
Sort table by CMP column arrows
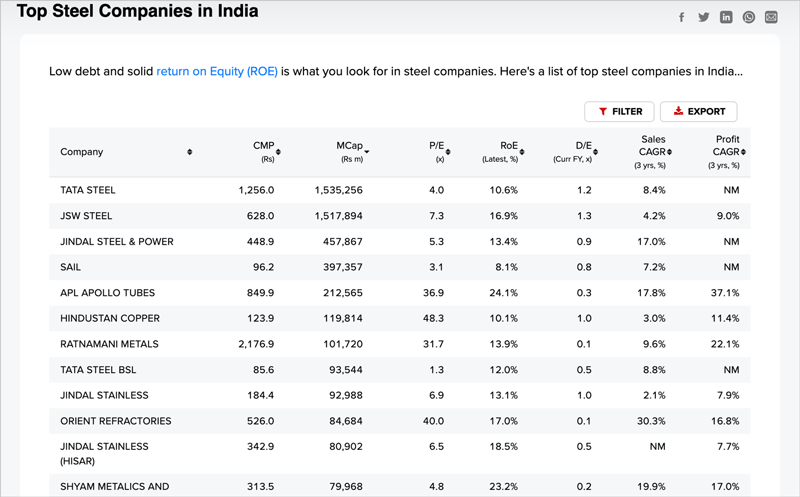pos(278,152)
